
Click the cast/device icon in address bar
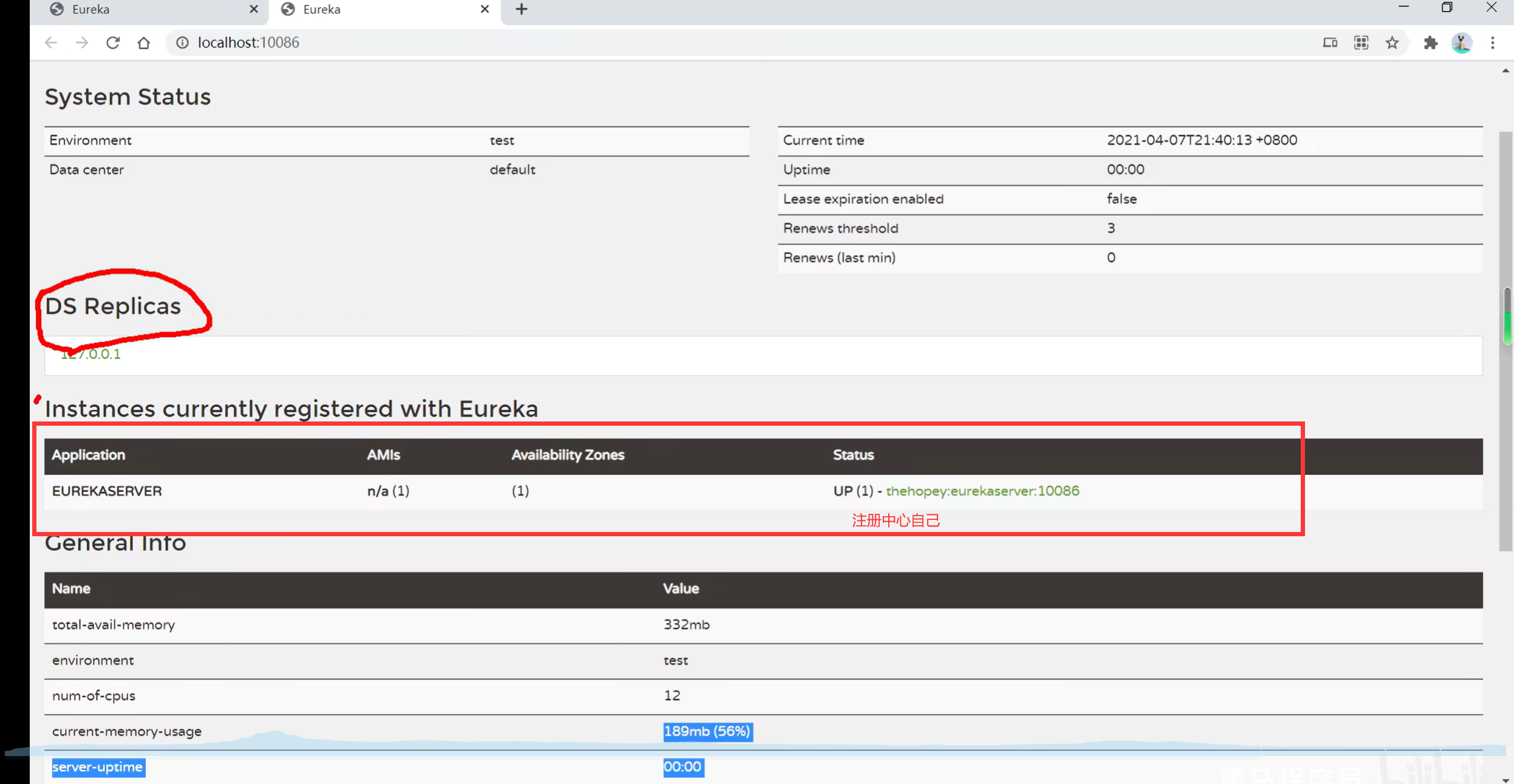(x=1330, y=43)
